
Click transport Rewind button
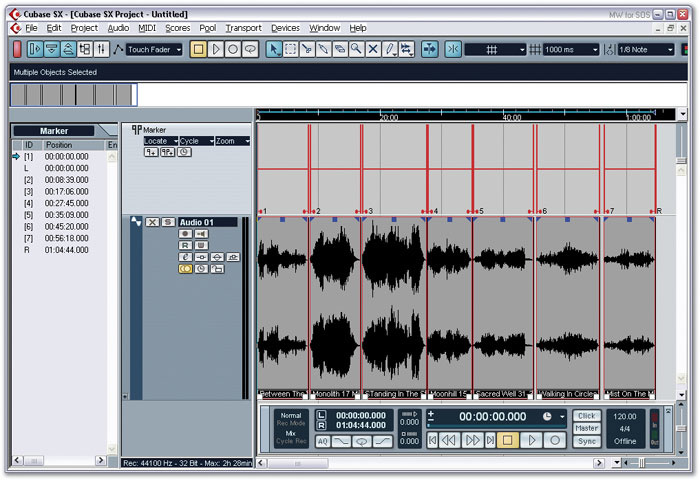(x=449, y=440)
